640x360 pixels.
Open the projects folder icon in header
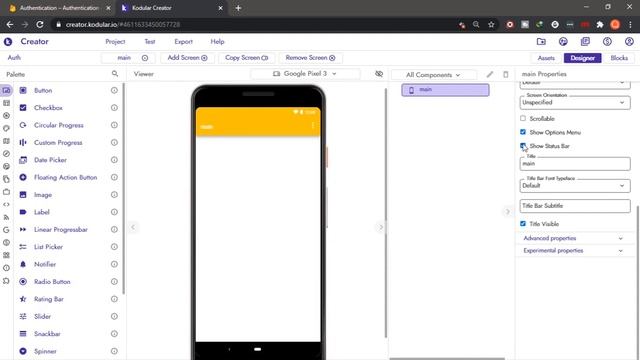(x=541, y=41)
